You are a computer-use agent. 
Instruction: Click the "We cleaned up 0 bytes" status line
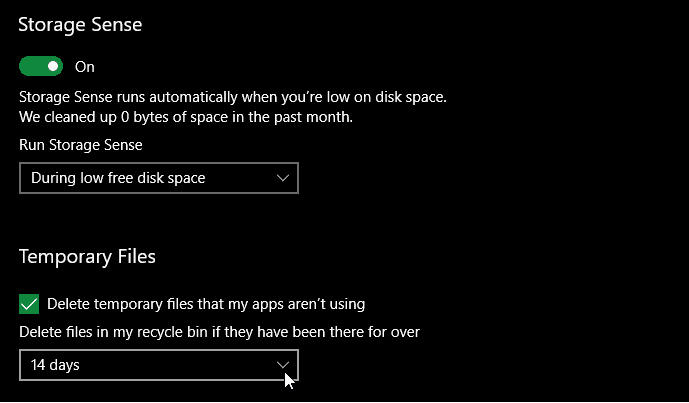186,117
